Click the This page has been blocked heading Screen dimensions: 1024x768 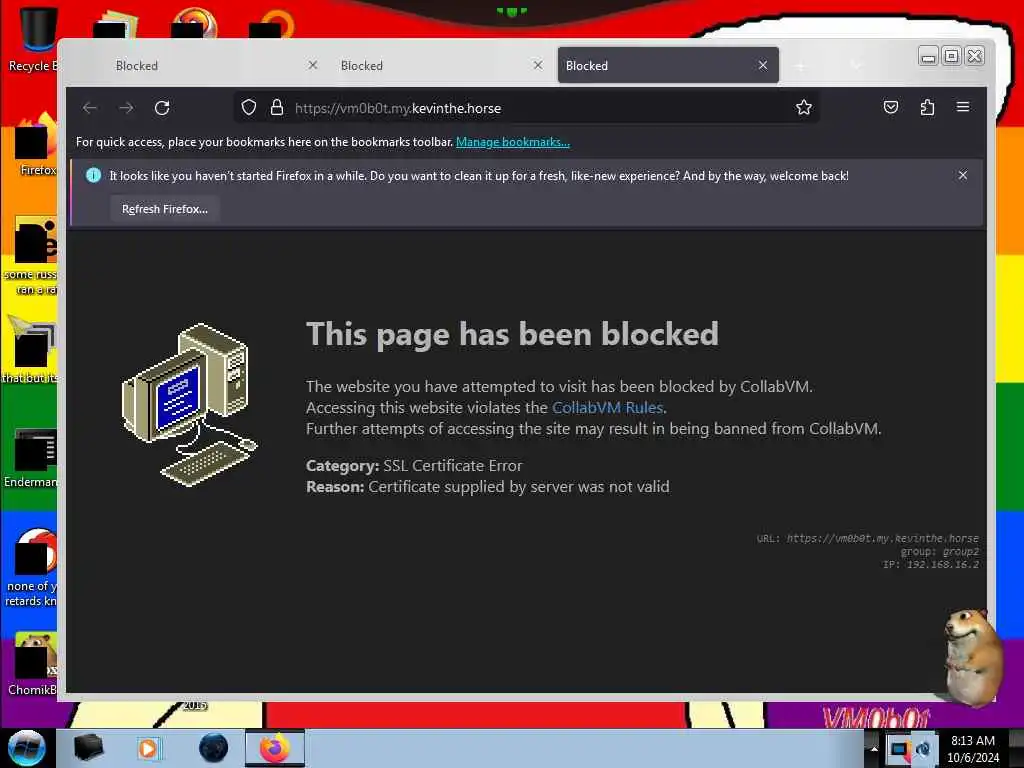[512, 334]
